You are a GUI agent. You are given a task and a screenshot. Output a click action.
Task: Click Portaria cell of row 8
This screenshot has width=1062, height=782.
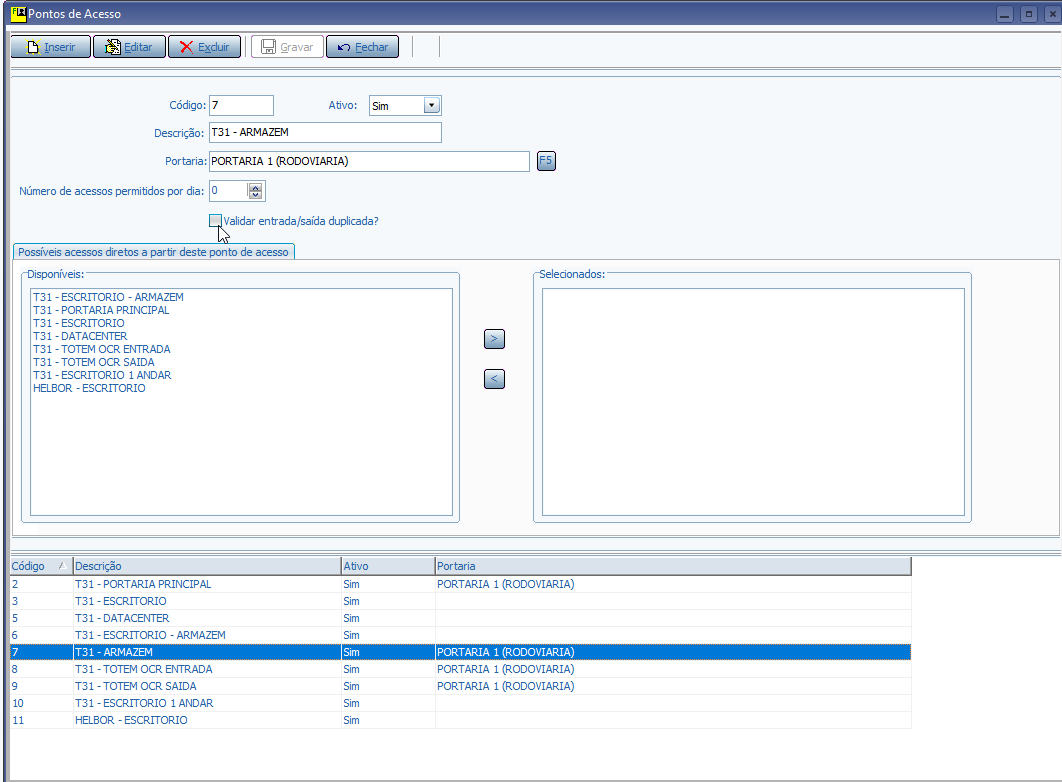(673, 669)
